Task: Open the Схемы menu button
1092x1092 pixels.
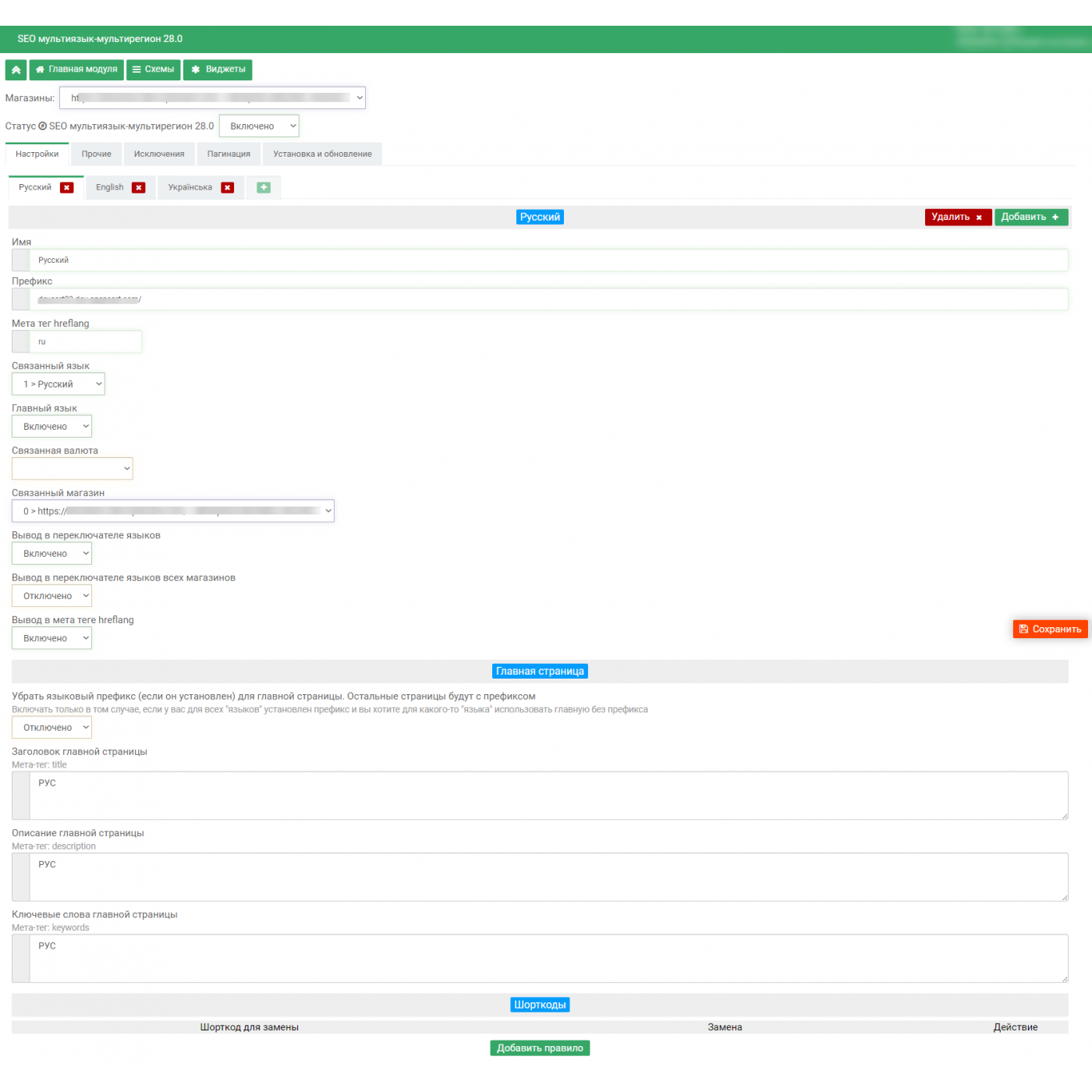Action: tap(153, 69)
